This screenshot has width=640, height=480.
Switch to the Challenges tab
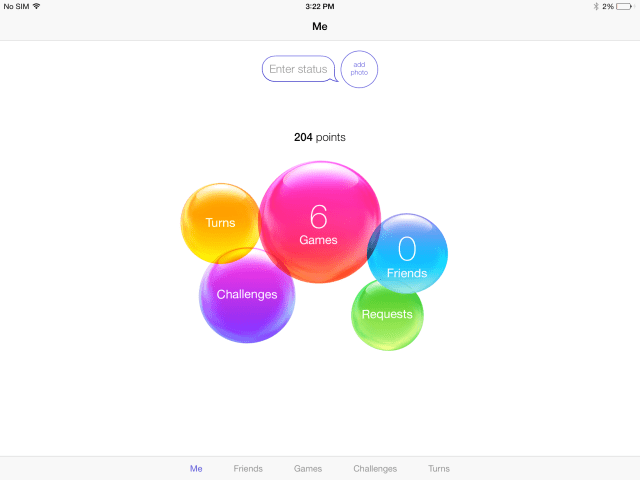pyautogui.click(x=375, y=469)
